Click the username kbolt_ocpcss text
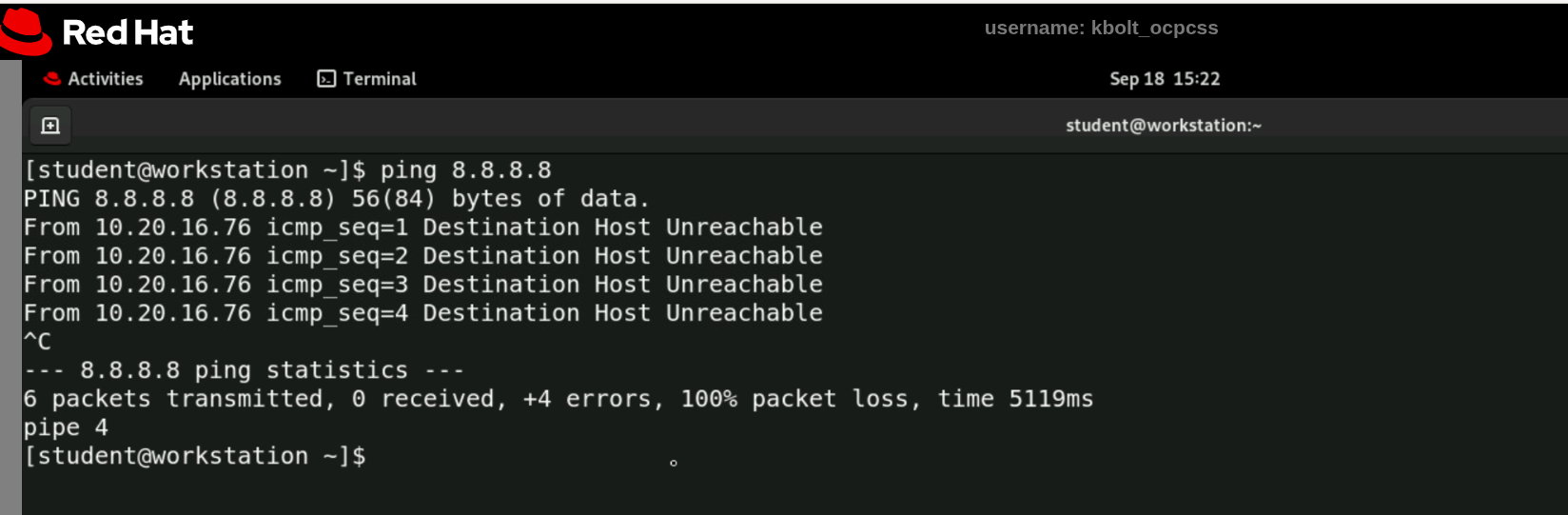Viewport: 1568px width, 515px height. point(1101,28)
